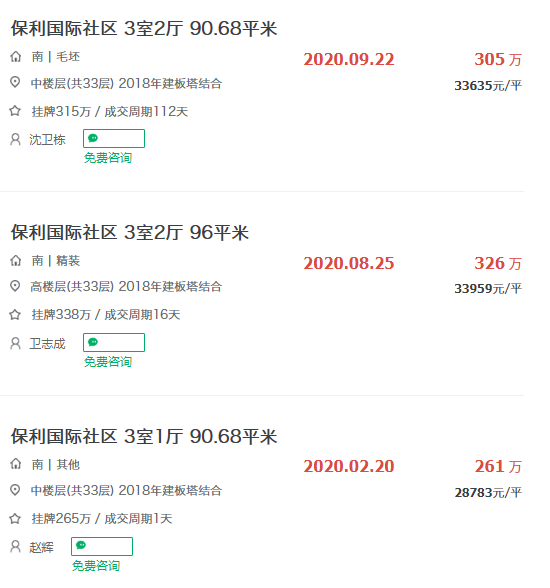Viewport: 550px width, 588px height.
Task: Open listing titled 保利国际社区 3室1厅 90.68平米
Action: tap(144, 436)
